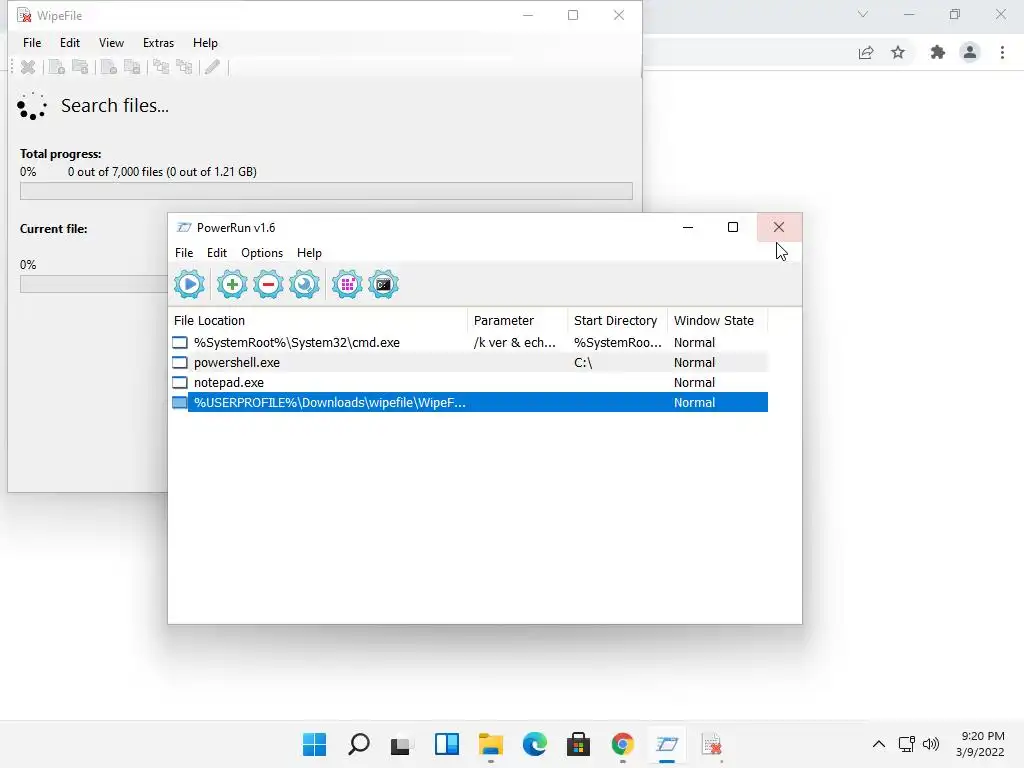Open Chrome extensions via the puzzle piece icon
This screenshot has width=1024, height=768.
[938, 52]
